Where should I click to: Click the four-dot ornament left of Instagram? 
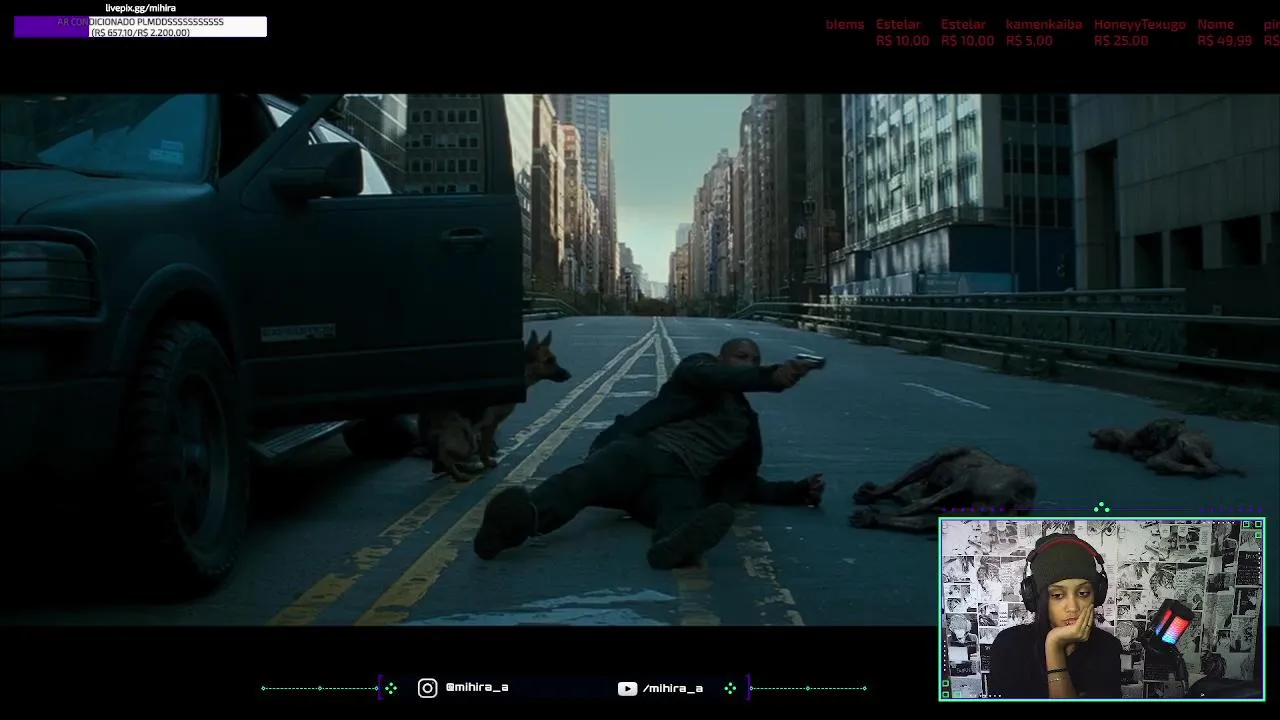point(391,688)
